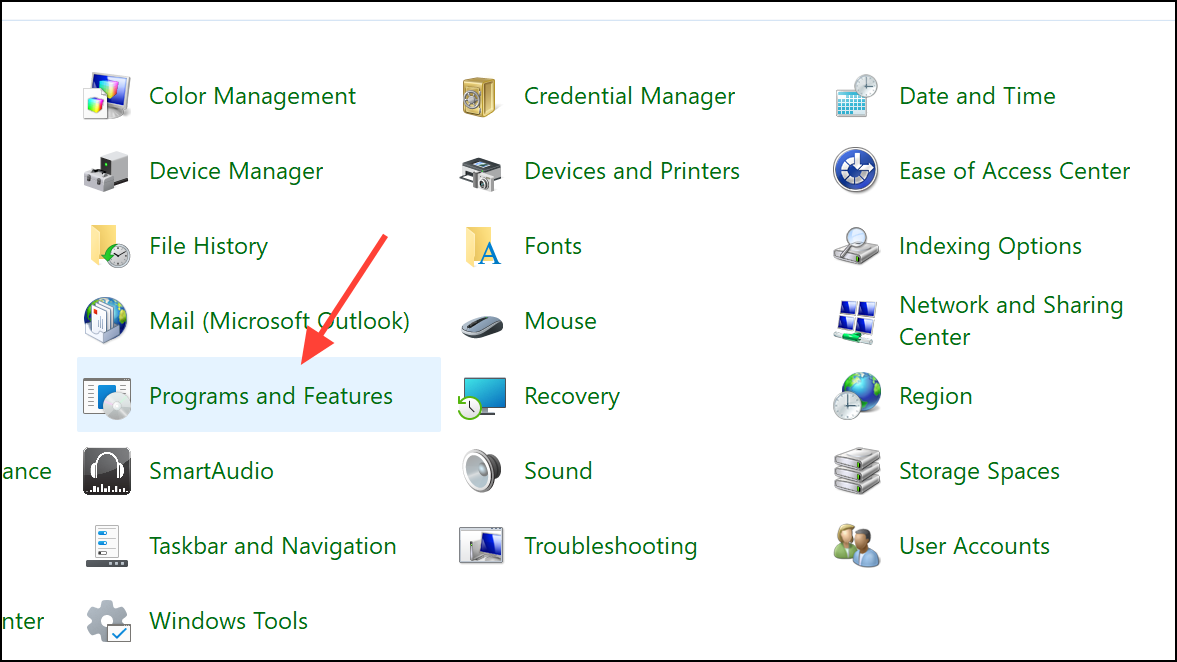Click the Credential Manager safe icon
This screenshot has width=1177, height=662.
pyautogui.click(x=481, y=95)
